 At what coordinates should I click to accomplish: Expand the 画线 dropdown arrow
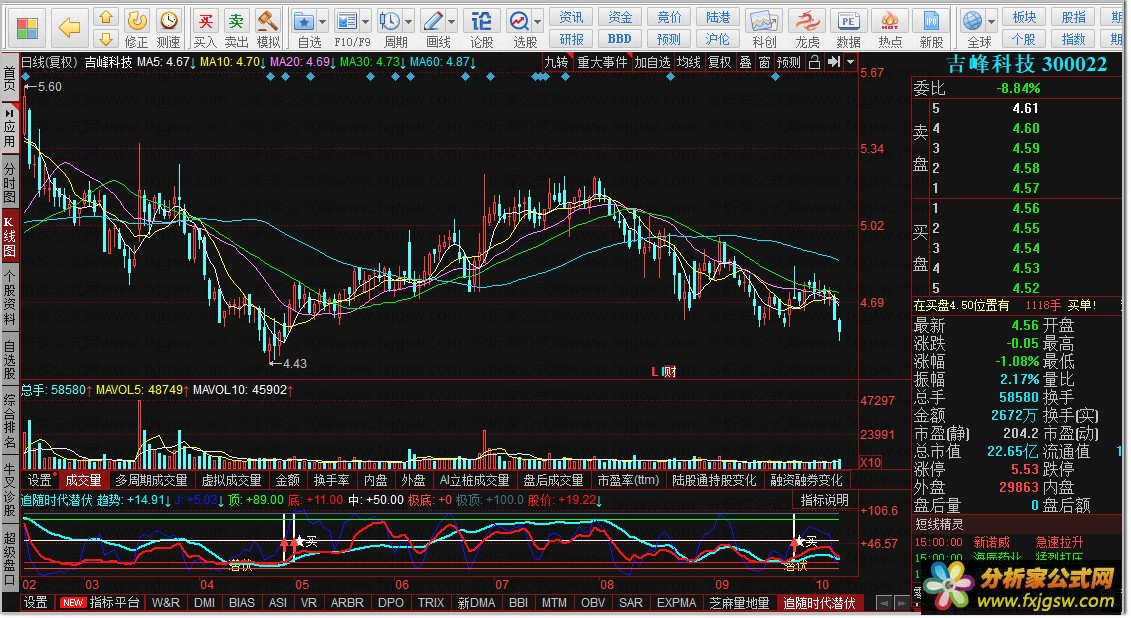(x=452, y=22)
